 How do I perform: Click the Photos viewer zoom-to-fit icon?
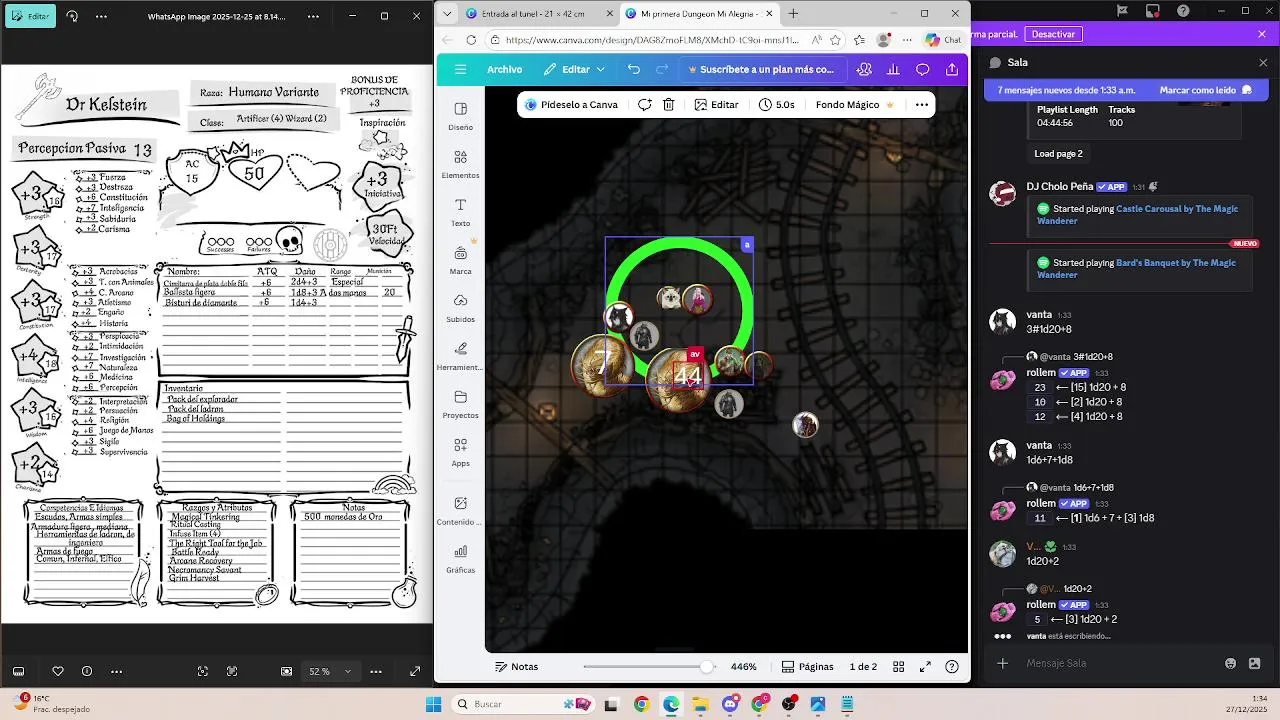tap(287, 671)
